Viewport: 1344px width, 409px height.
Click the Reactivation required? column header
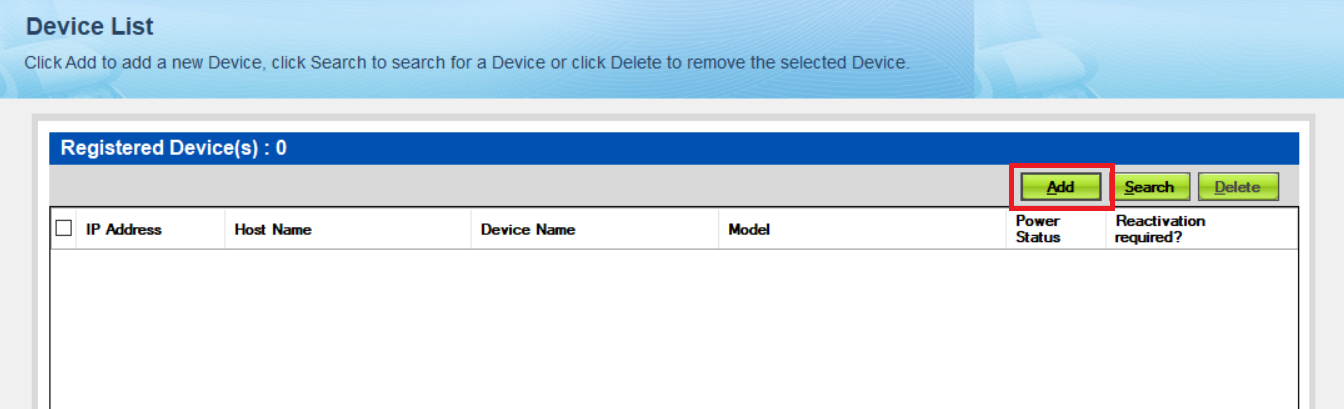(x=1160, y=229)
